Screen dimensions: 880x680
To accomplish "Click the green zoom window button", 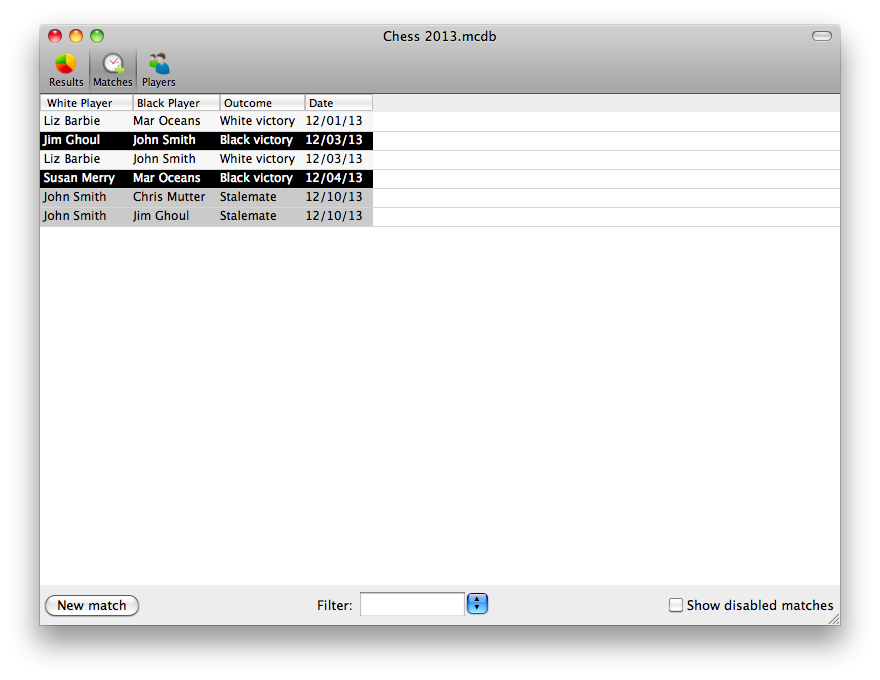I will (97, 36).
